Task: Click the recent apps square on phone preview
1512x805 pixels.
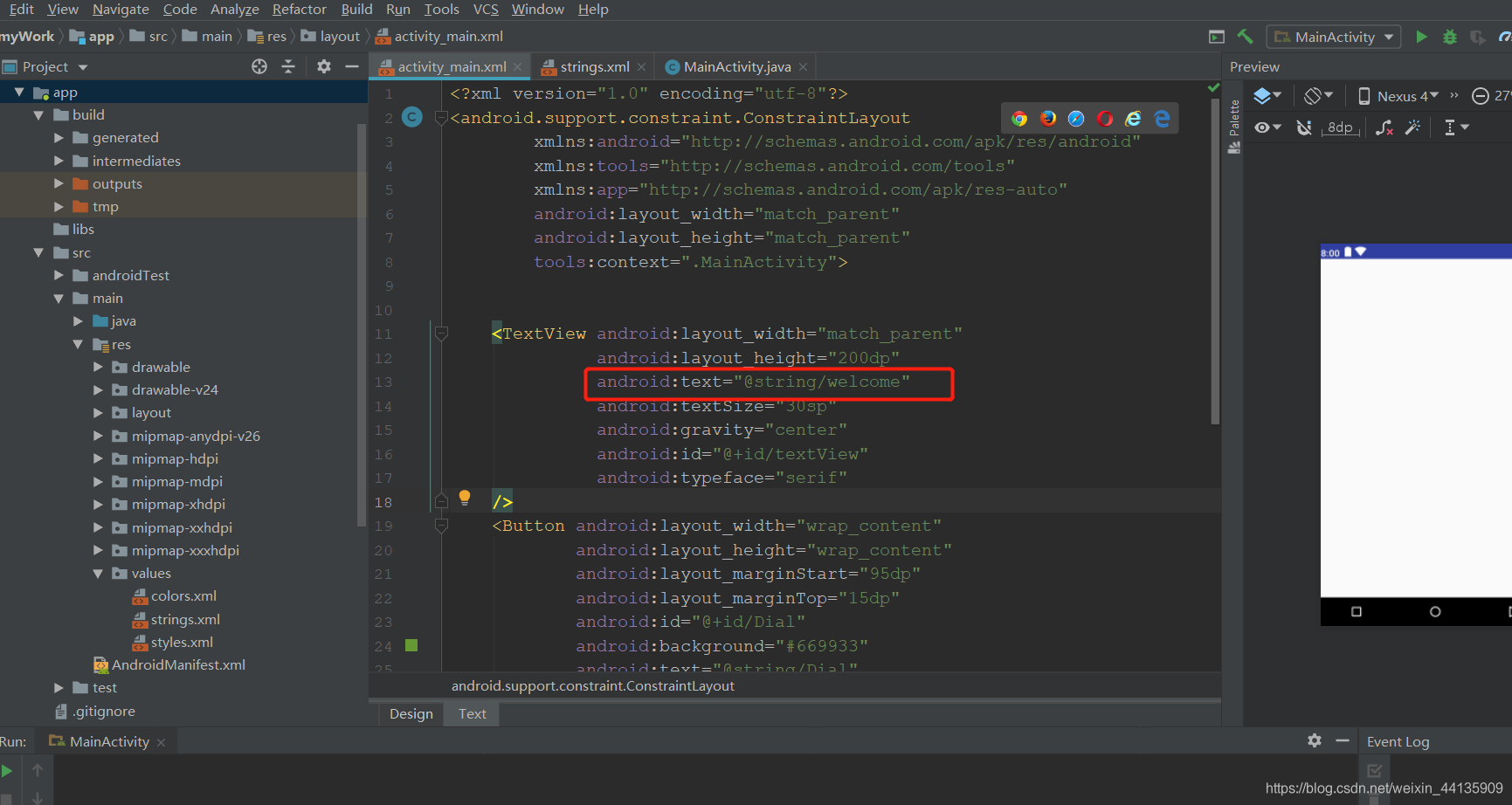Action: click(x=1357, y=612)
